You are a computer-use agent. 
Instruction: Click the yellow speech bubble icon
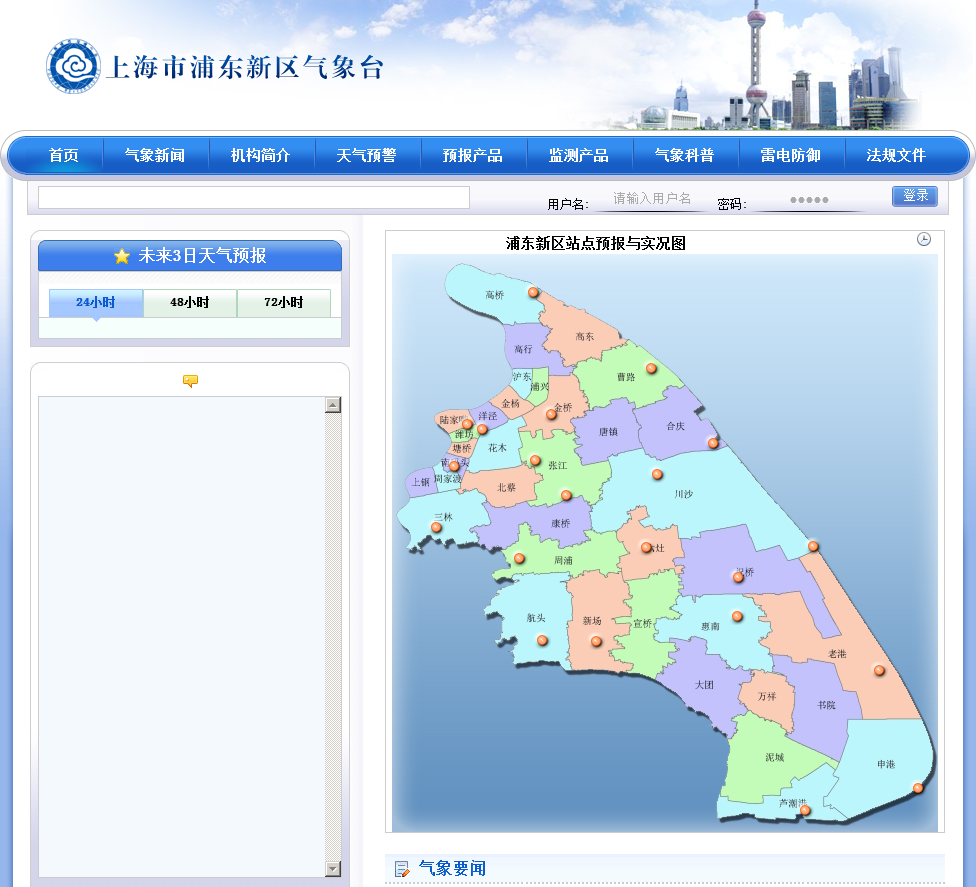click(x=190, y=381)
